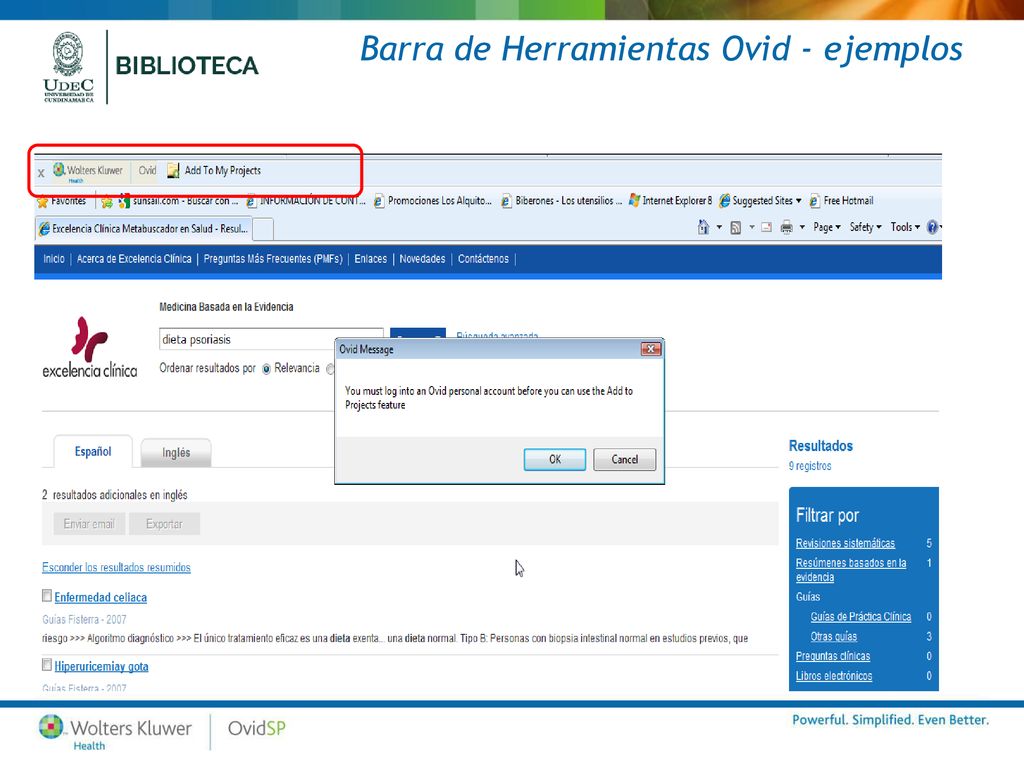Open the Tools menu
The height and width of the screenshot is (768, 1024).
(905, 227)
